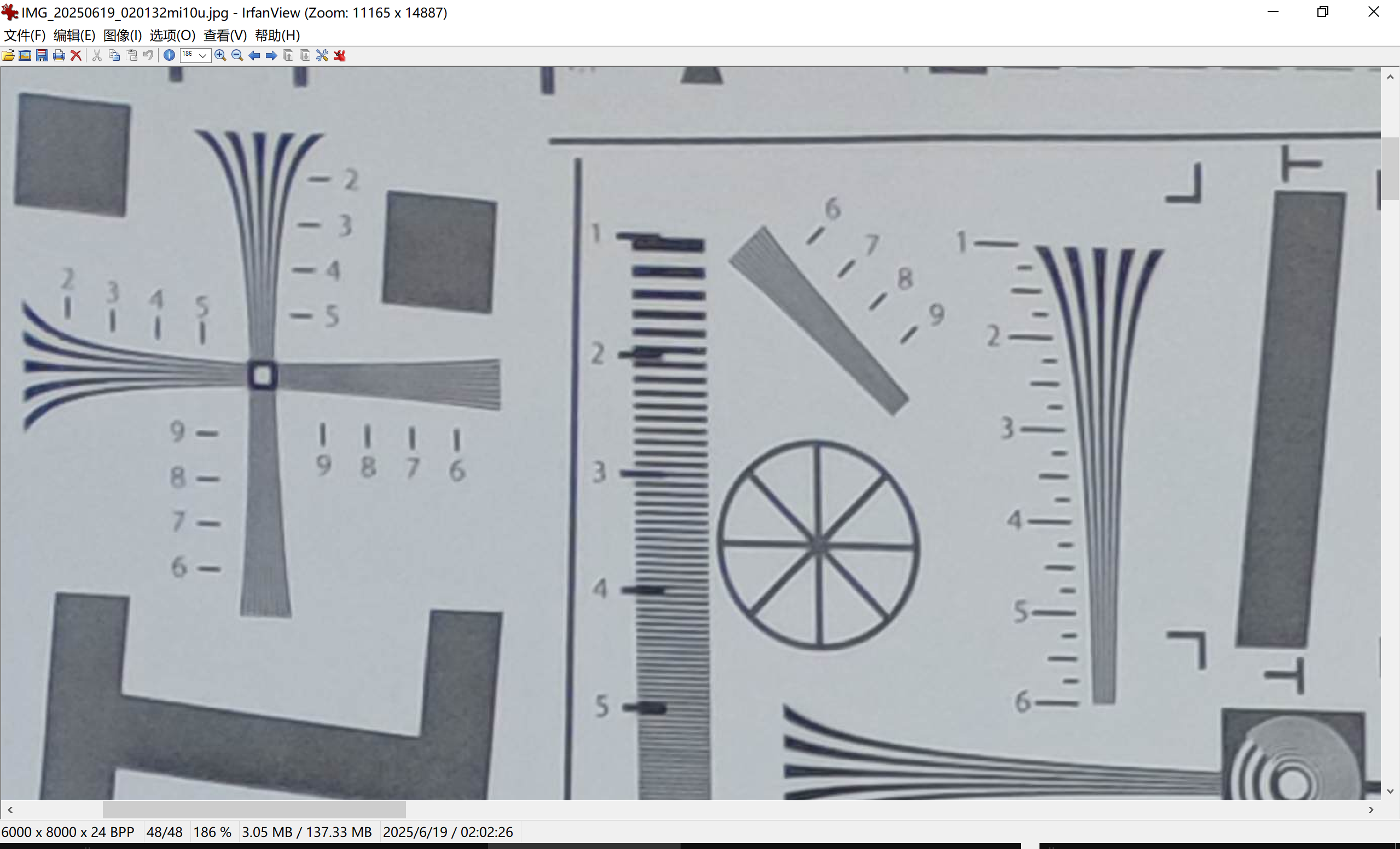Delete file using the red X icon
Image resolution: width=1400 pixels, height=849 pixels.
(75, 55)
